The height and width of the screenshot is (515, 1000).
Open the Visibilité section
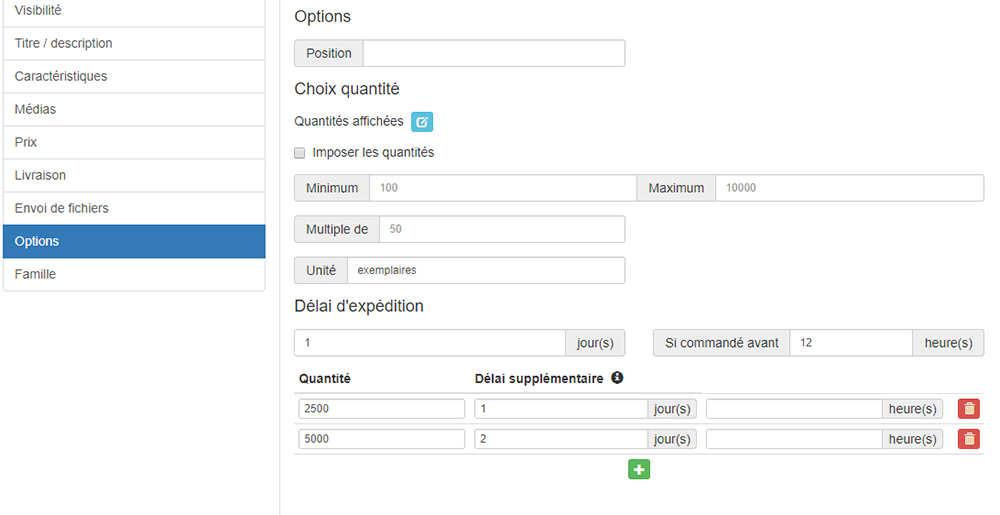(134, 11)
